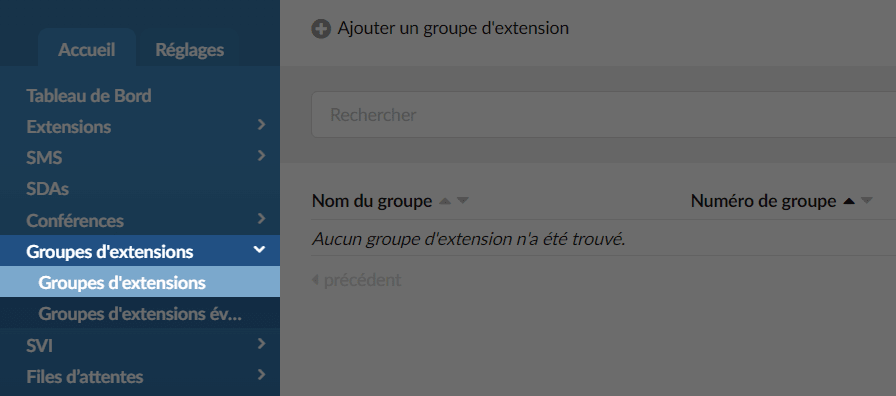Click the précédent pagination arrow icon
Viewport: 896px width, 396px height.
pos(315,280)
